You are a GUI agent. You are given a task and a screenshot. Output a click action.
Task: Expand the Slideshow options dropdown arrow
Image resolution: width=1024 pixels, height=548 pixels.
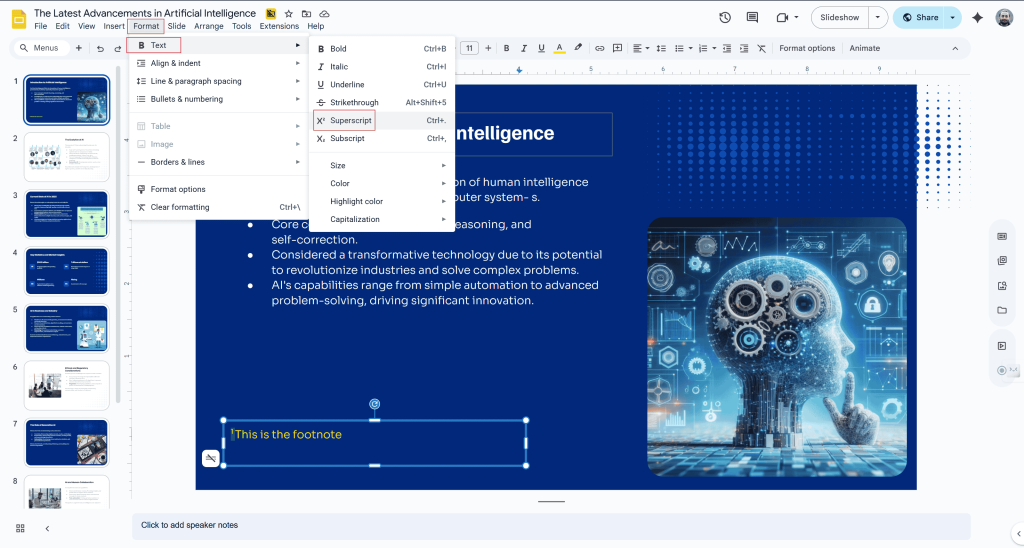click(878, 17)
